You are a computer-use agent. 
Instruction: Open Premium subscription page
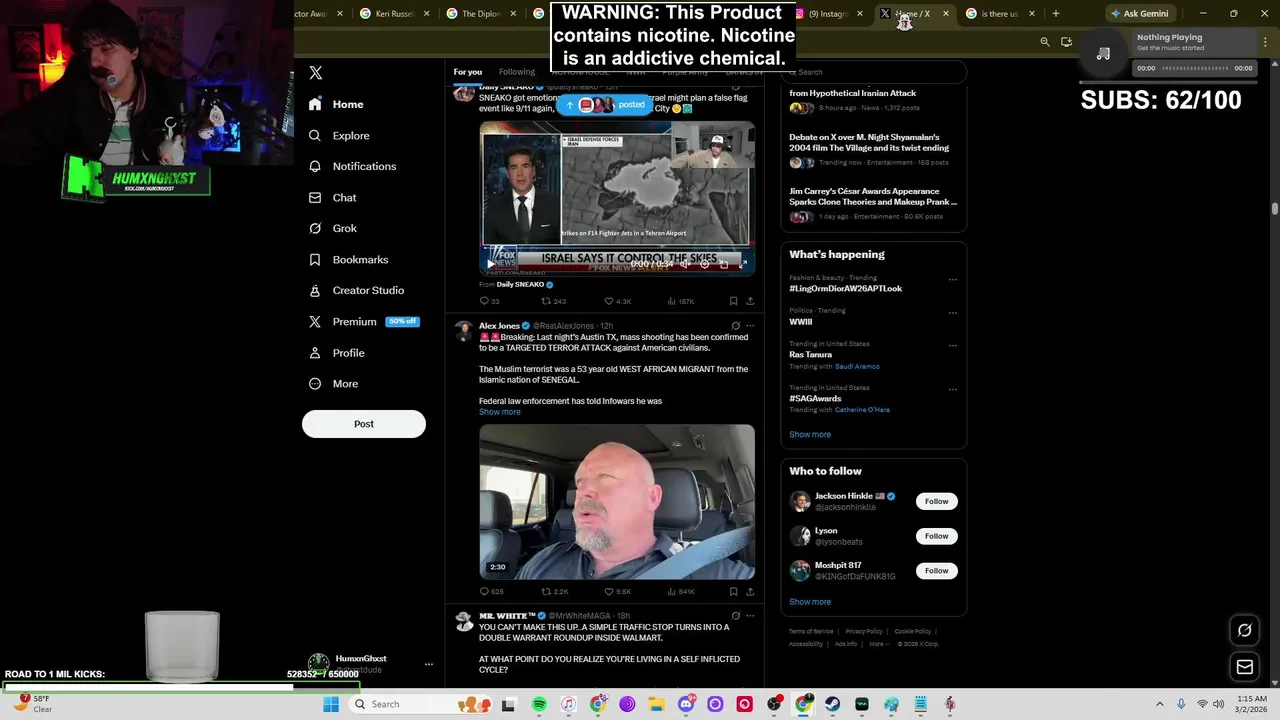[x=363, y=321]
